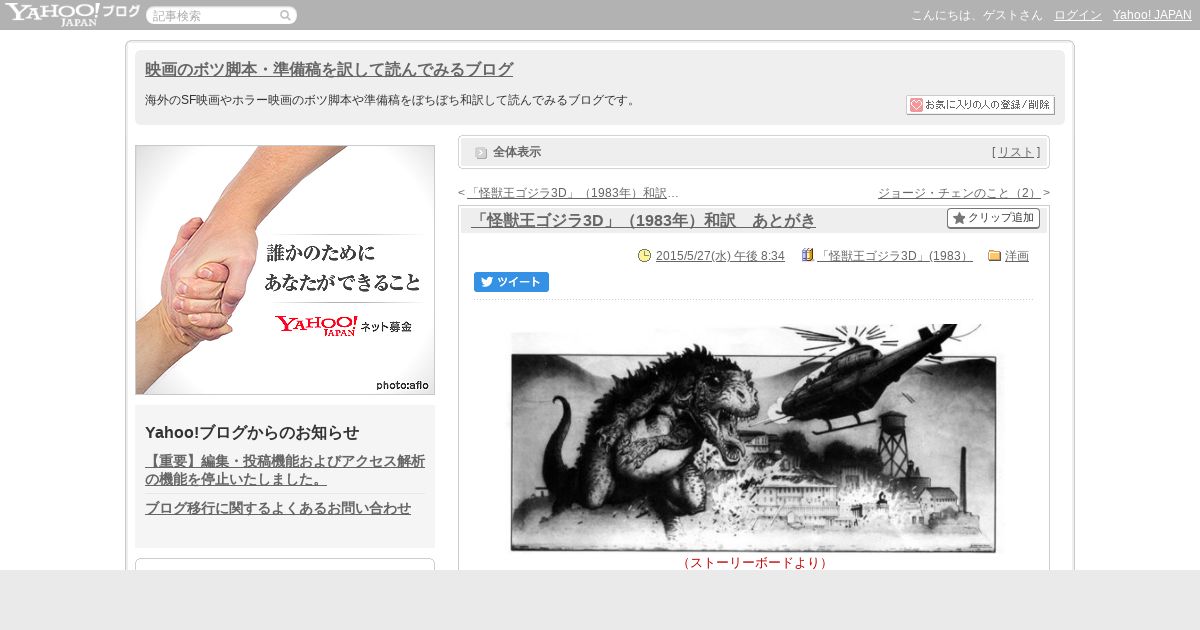
Task: Open the 「怪獣王ゴジラ3D」(1983) category link
Action: (894, 256)
